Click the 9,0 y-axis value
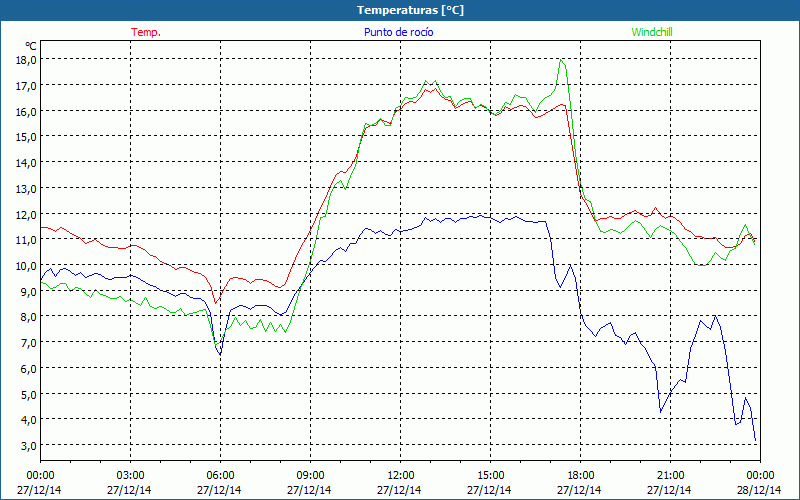Image resolution: width=800 pixels, height=500 pixels. (x=29, y=291)
